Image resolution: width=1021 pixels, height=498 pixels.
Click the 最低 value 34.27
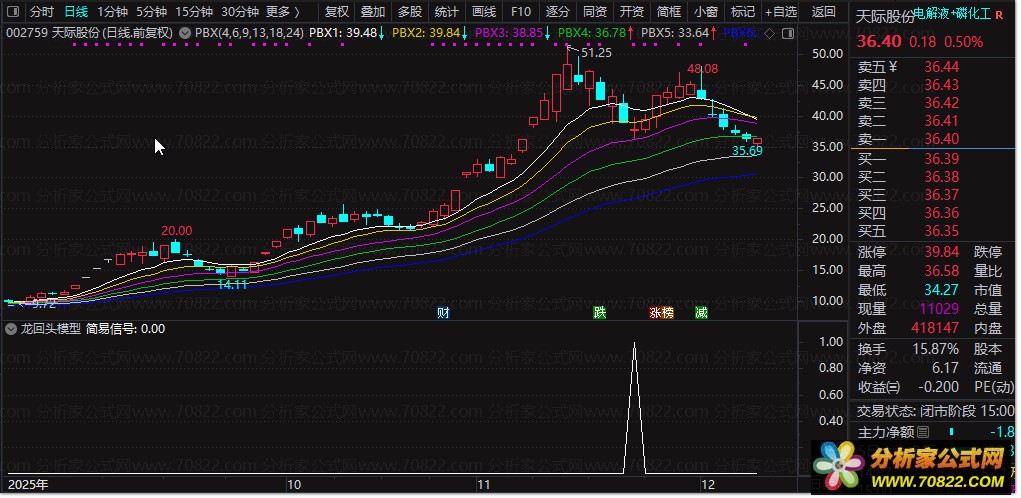tap(942, 290)
